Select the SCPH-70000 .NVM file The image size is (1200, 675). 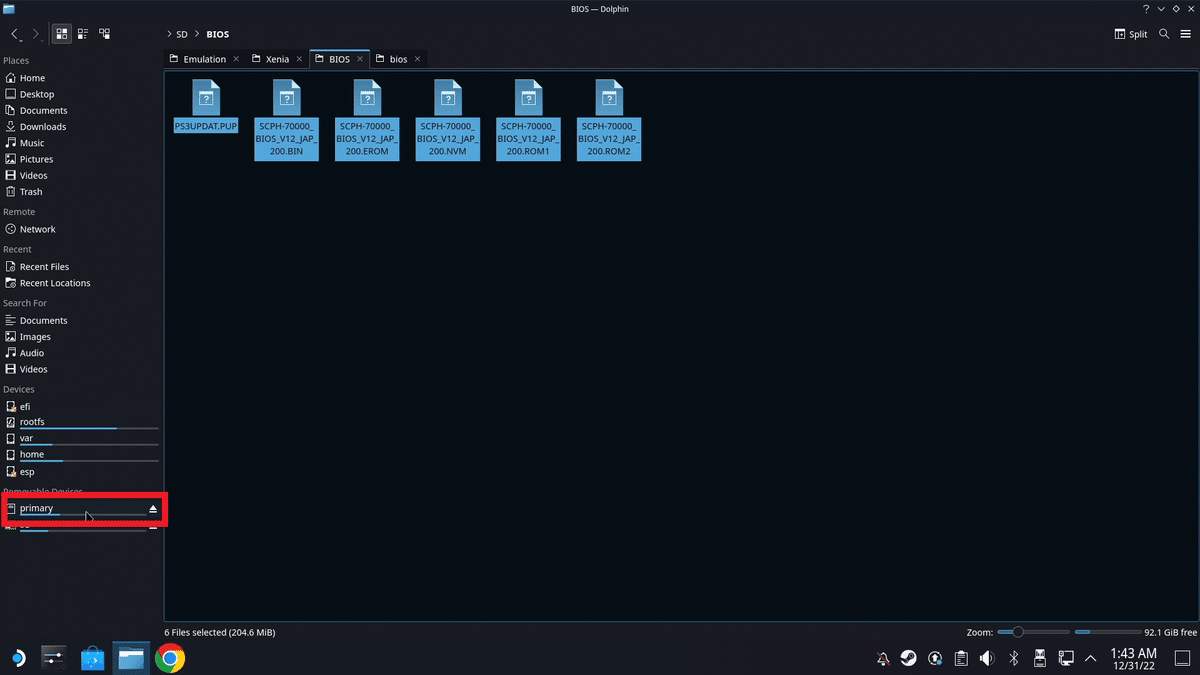click(x=447, y=119)
